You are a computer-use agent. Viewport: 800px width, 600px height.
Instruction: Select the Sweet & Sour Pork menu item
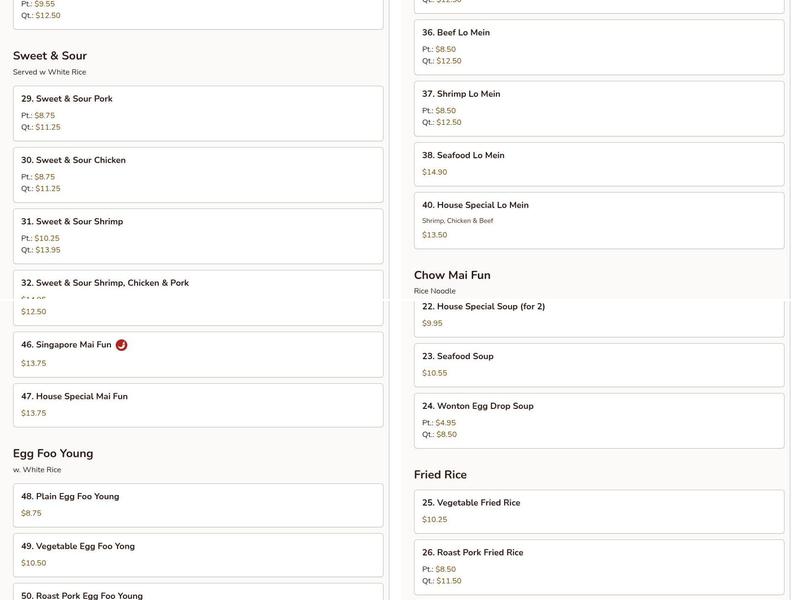click(196, 113)
